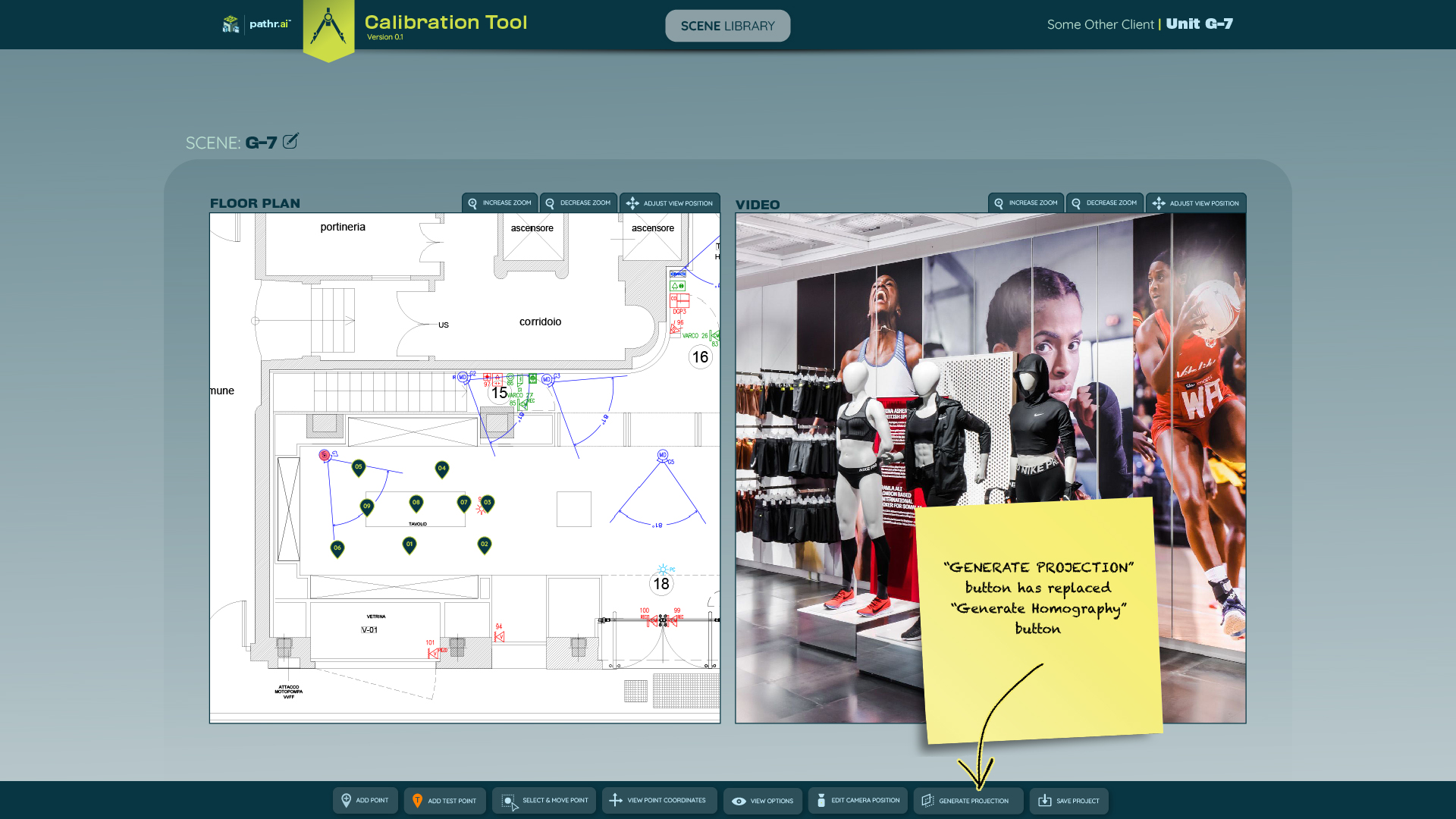The width and height of the screenshot is (1456, 819).
Task: Adjust view position of video panel
Action: [x=1196, y=203]
